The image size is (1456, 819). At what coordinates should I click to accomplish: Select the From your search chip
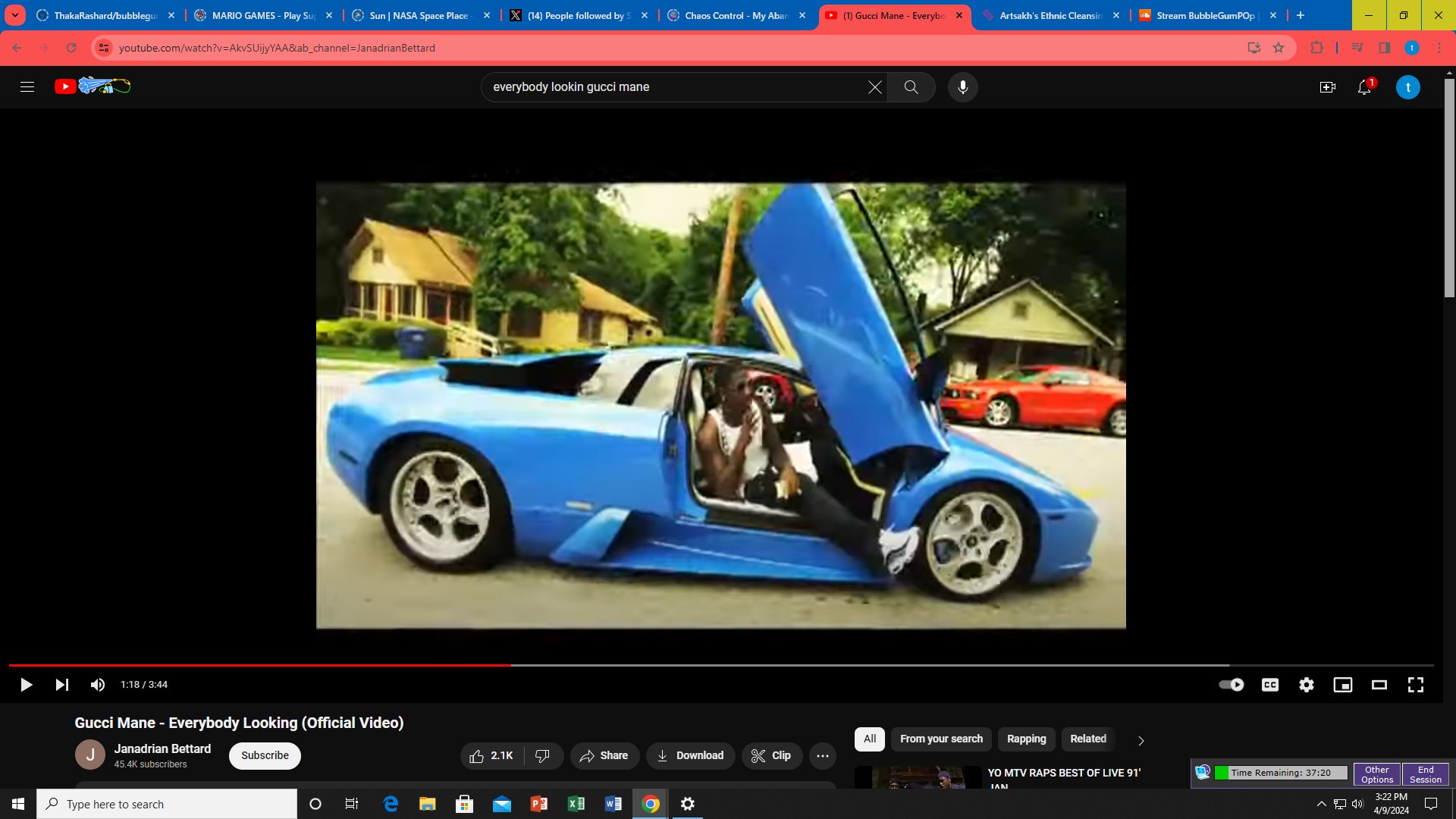tap(941, 739)
